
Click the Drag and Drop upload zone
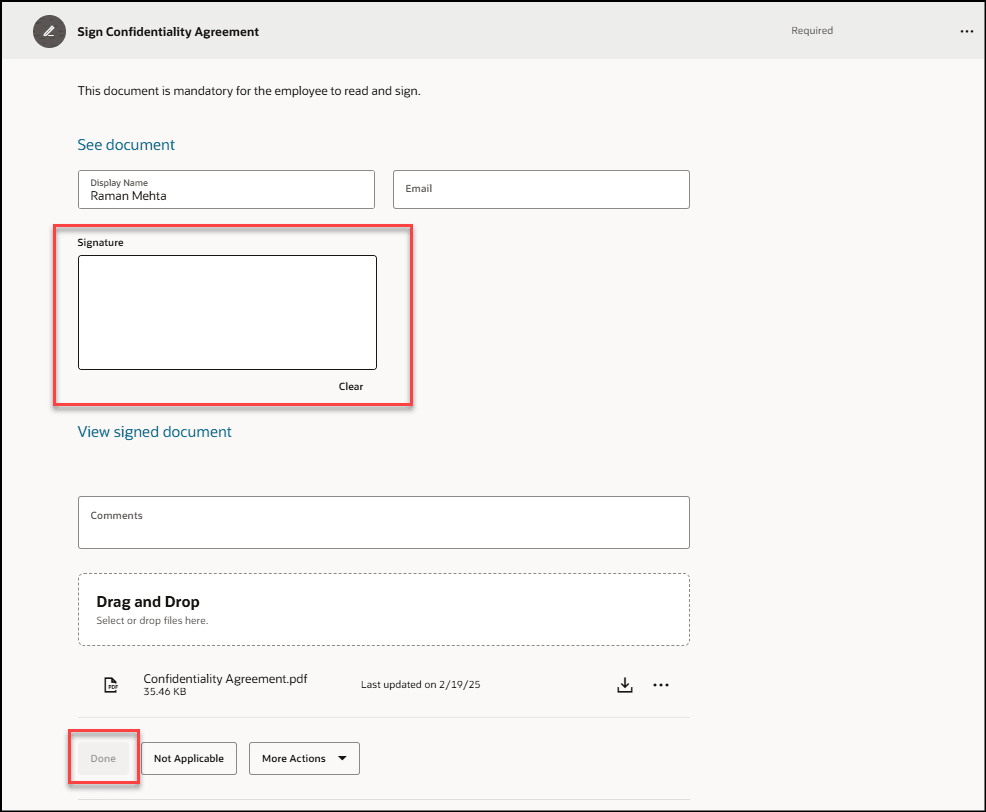coord(384,609)
